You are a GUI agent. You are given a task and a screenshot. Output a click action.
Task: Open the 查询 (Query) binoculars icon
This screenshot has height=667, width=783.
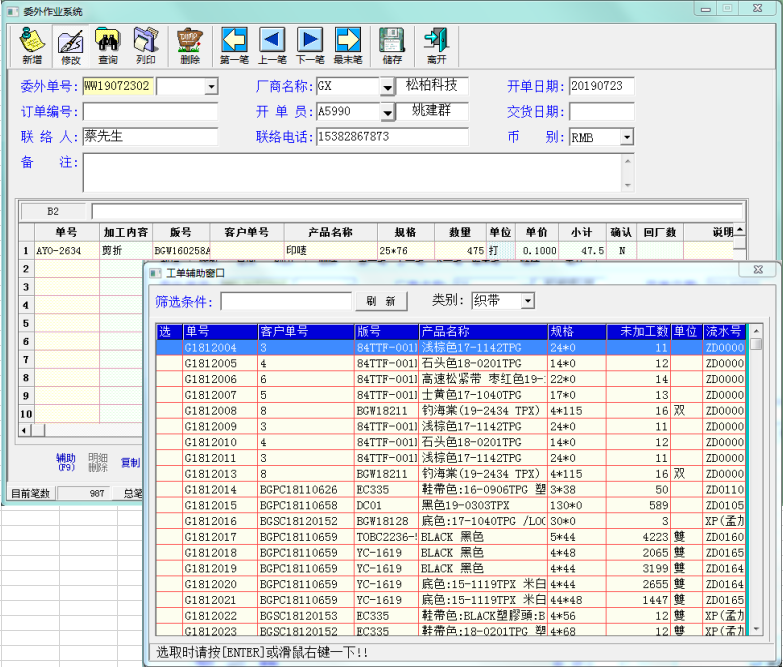pyautogui.click(x=108, y=46)
